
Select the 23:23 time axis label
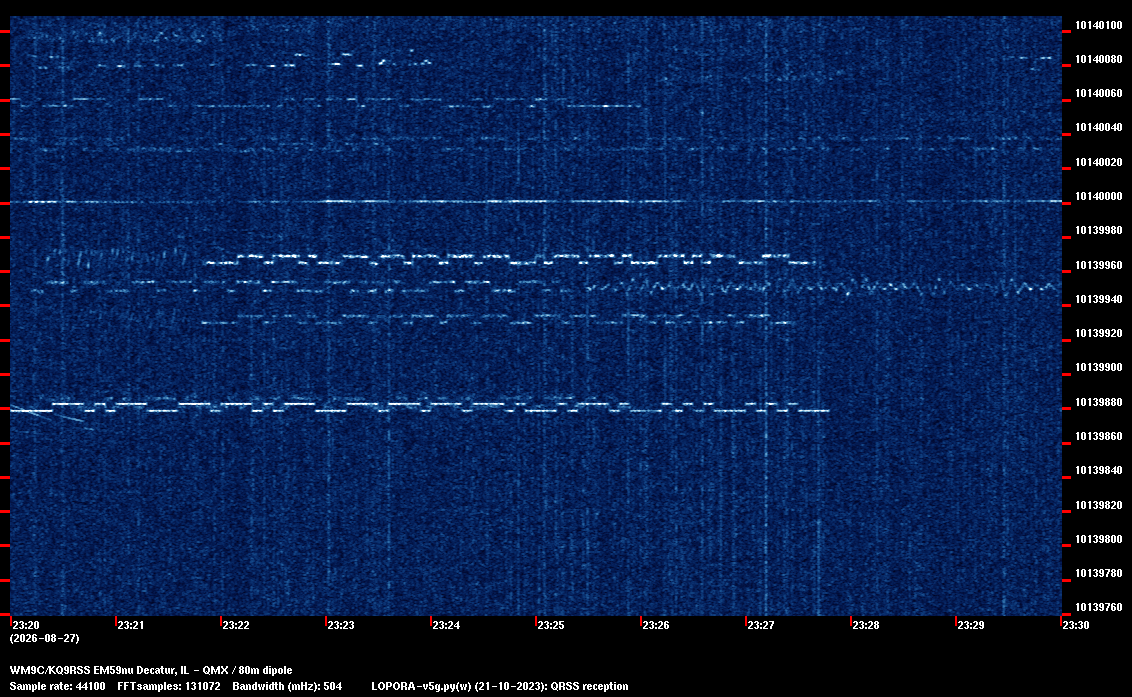341,625
